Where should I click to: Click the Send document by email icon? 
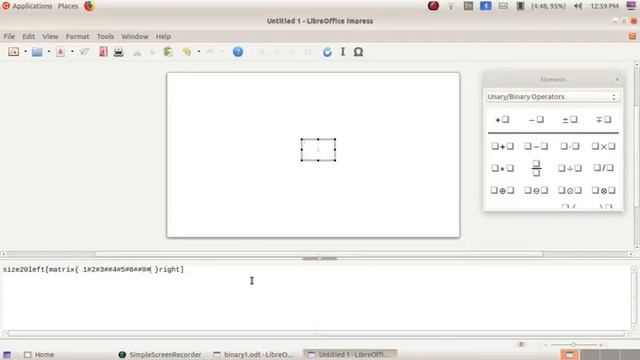[x=84, y=52]
